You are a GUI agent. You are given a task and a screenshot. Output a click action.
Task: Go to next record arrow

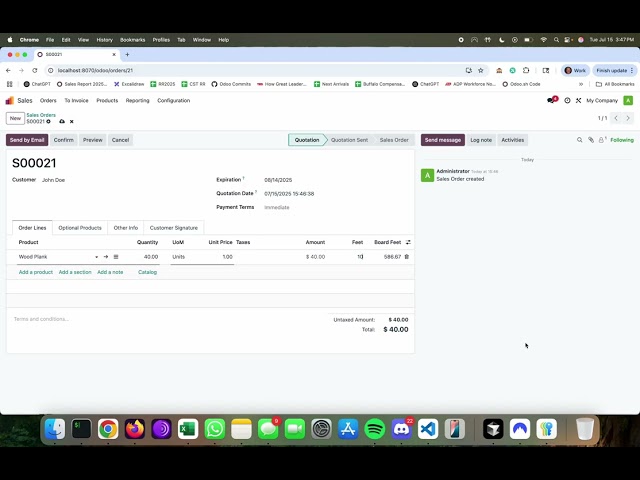[x=628, y=118]
